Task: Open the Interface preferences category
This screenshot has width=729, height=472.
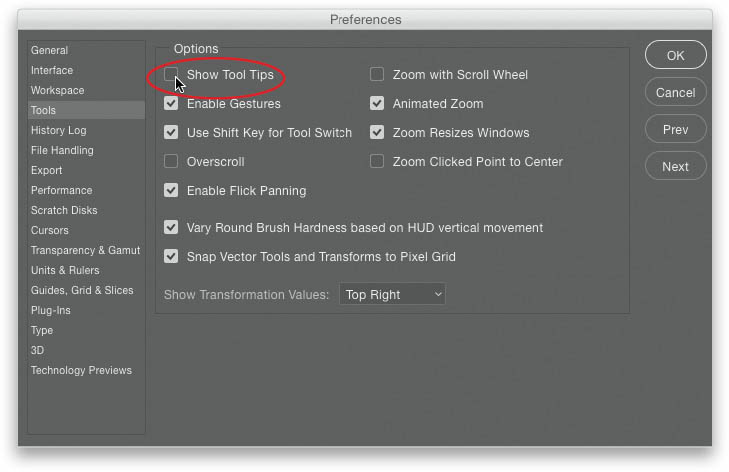Action: pyautogui.click(x=52, y=70)
